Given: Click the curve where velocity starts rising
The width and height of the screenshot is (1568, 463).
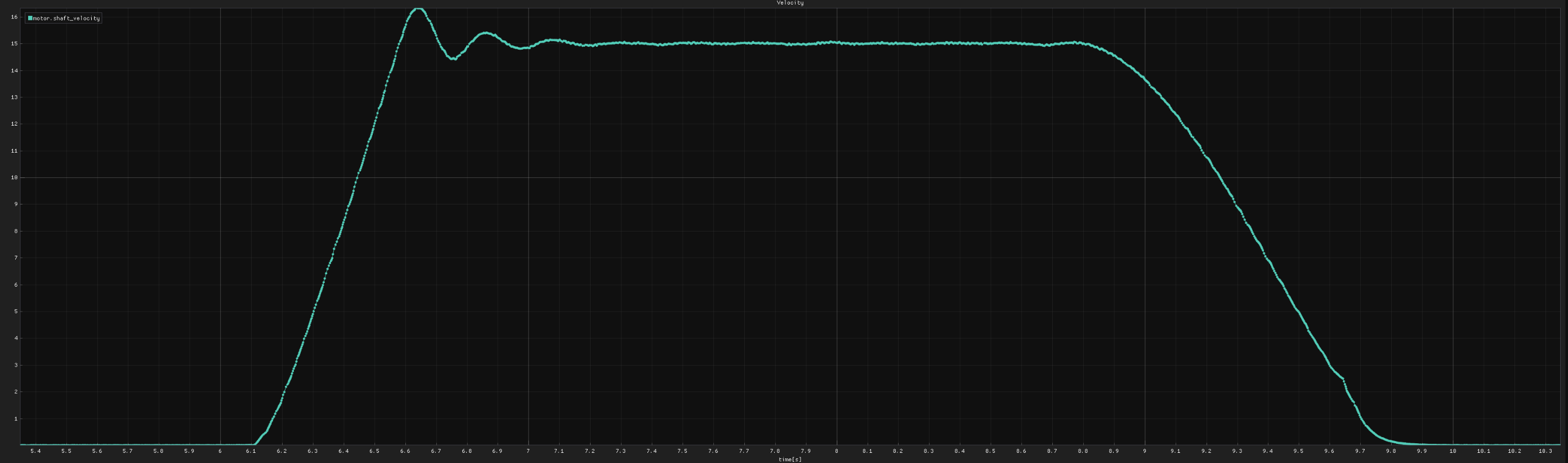Looking at the screenshot, I should [x=254, y=443].
